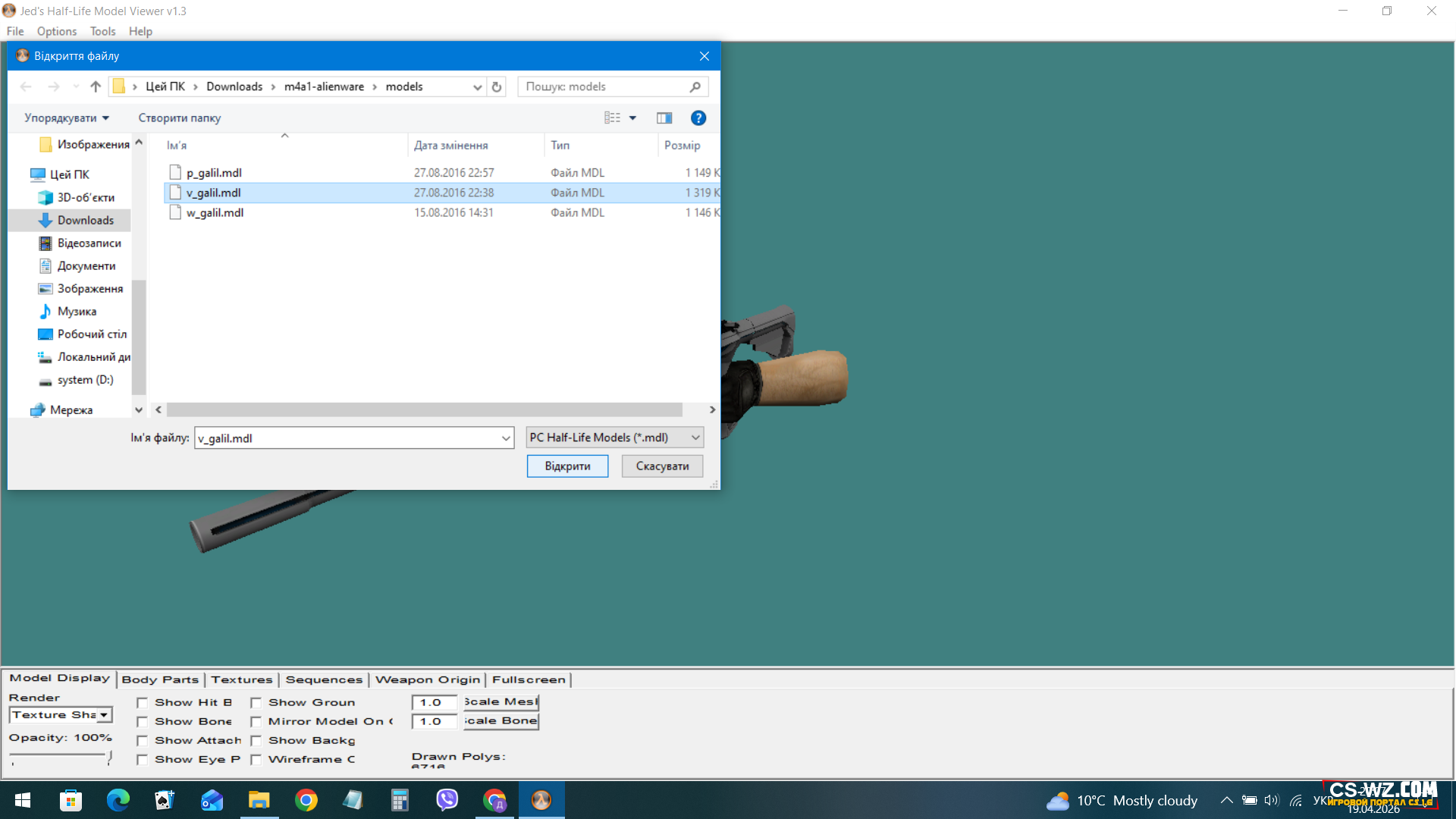Switch to the Sequences tab
Image resolution: width=1456 pixels, height=819 pixels.
click(x=324, y=679)
